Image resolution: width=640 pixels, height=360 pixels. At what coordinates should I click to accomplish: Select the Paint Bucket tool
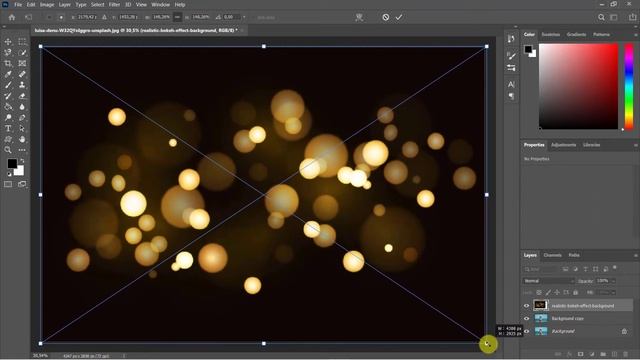tap(8, 107)
